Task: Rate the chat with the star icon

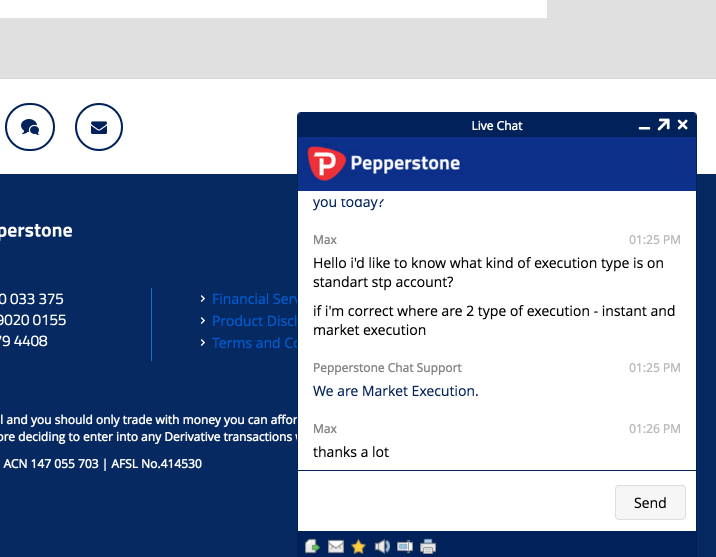Action: [x=358, y=546]
